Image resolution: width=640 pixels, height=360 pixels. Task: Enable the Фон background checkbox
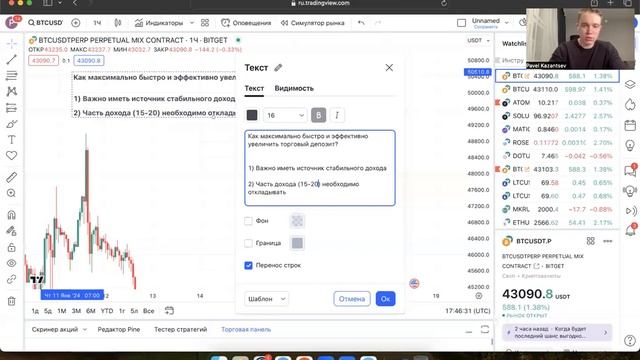pyautogui.click(x=248, y=221)
